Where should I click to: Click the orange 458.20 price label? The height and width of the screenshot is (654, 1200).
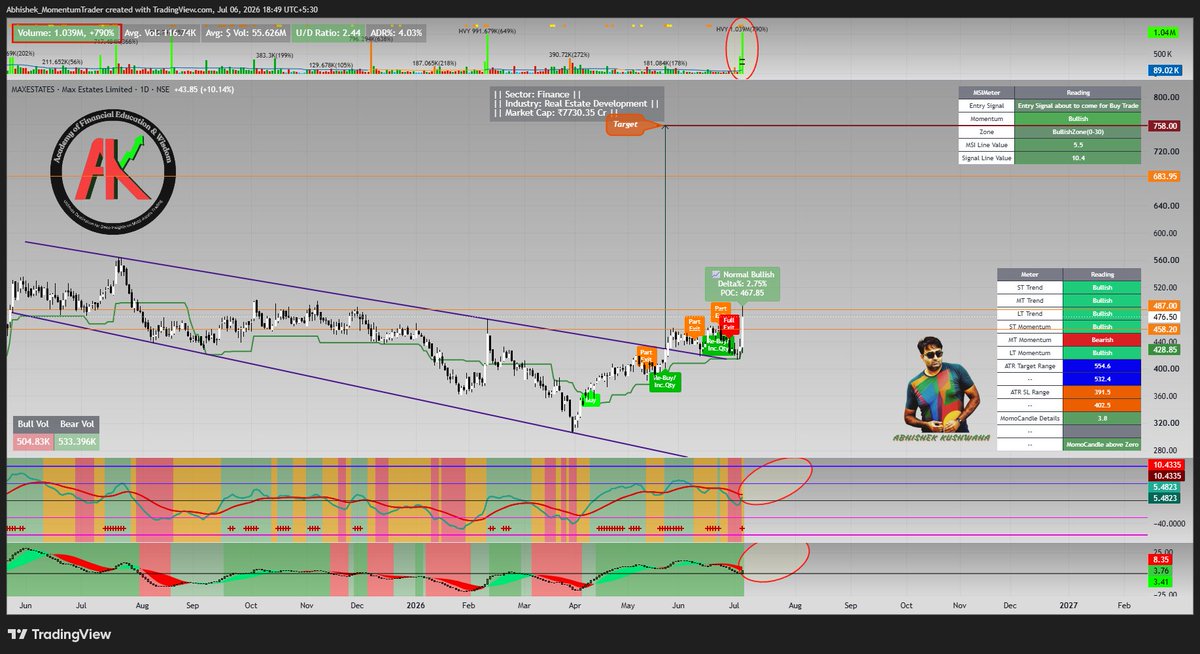point(1164,328)
